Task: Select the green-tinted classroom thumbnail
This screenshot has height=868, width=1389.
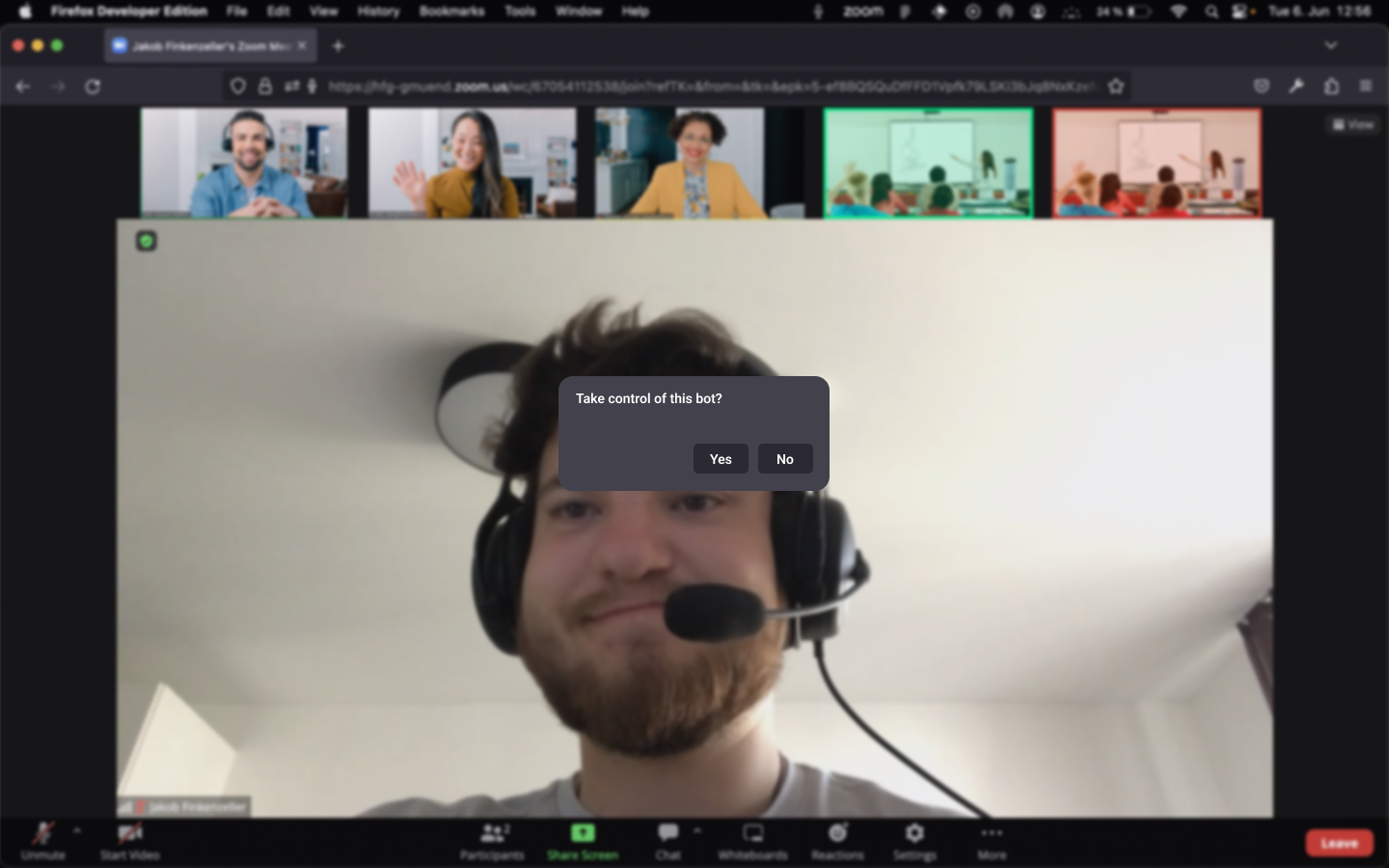Action: click(x=928, y=163)
